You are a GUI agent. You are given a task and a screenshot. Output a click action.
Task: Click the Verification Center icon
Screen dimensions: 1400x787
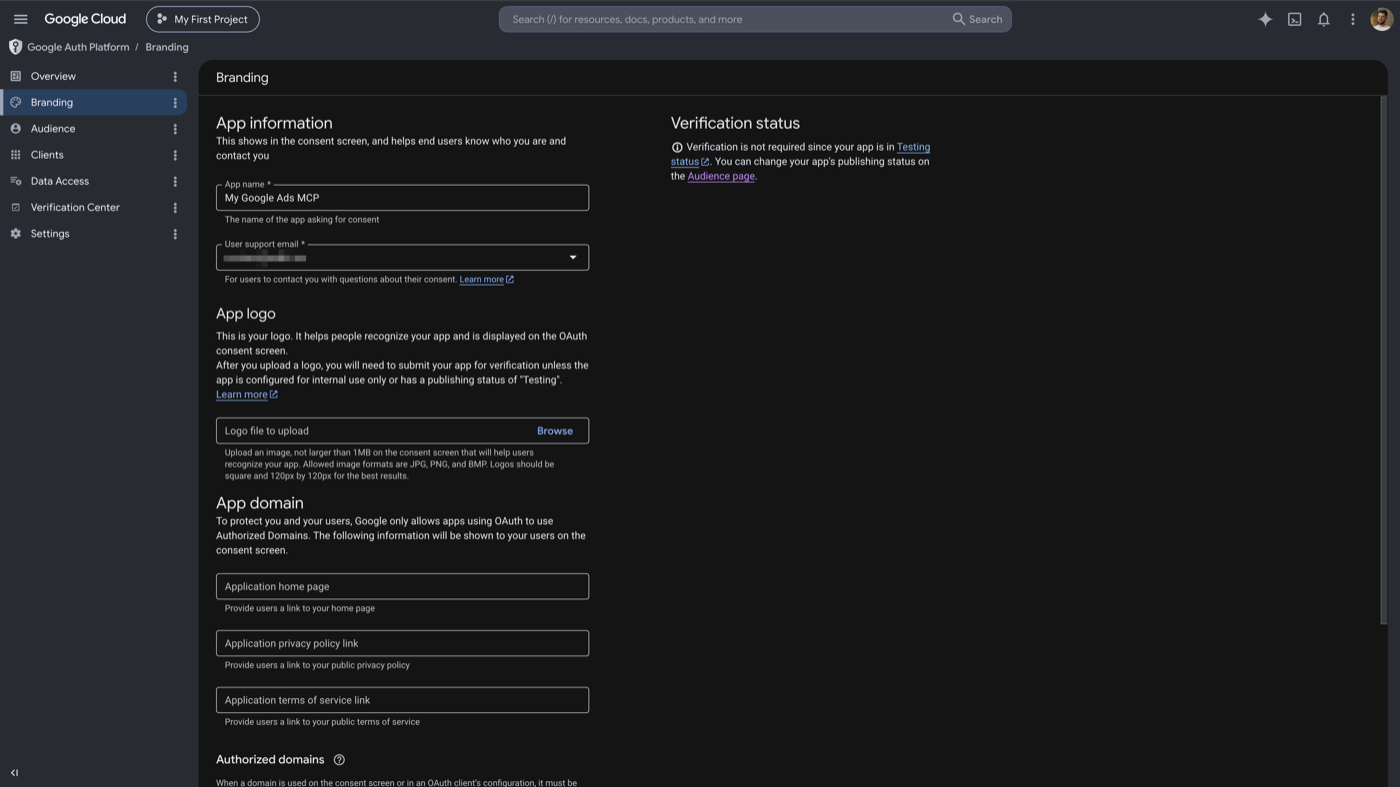point(15,207)
